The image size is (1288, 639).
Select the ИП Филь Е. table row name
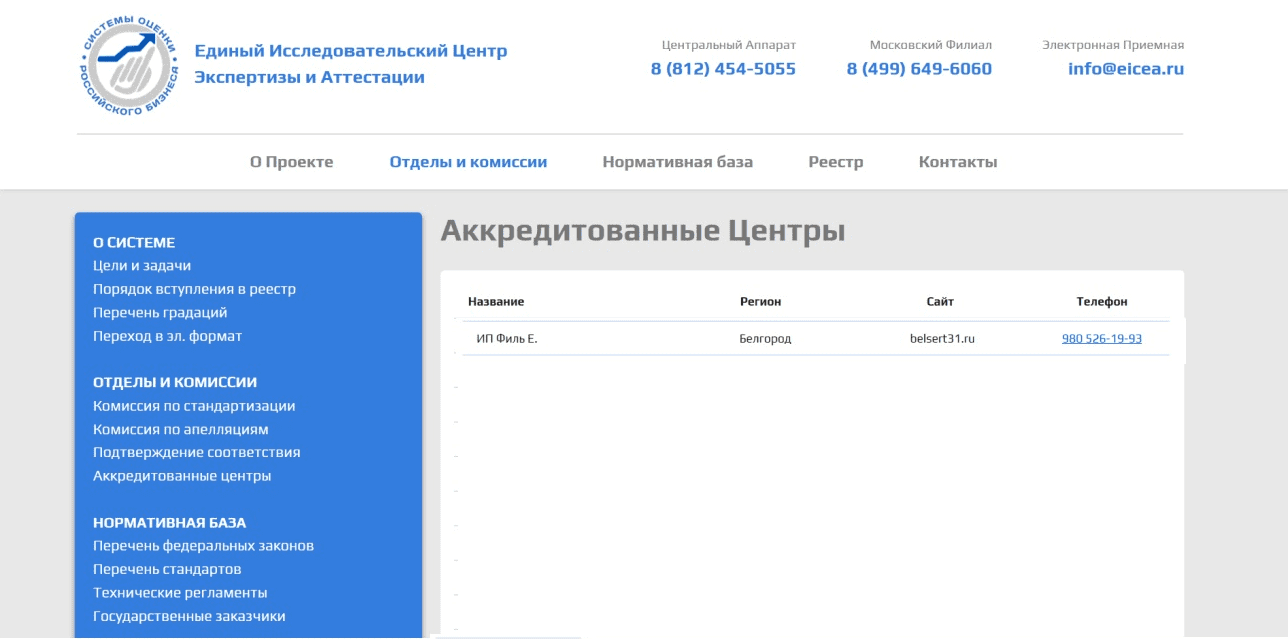[507, 339]
